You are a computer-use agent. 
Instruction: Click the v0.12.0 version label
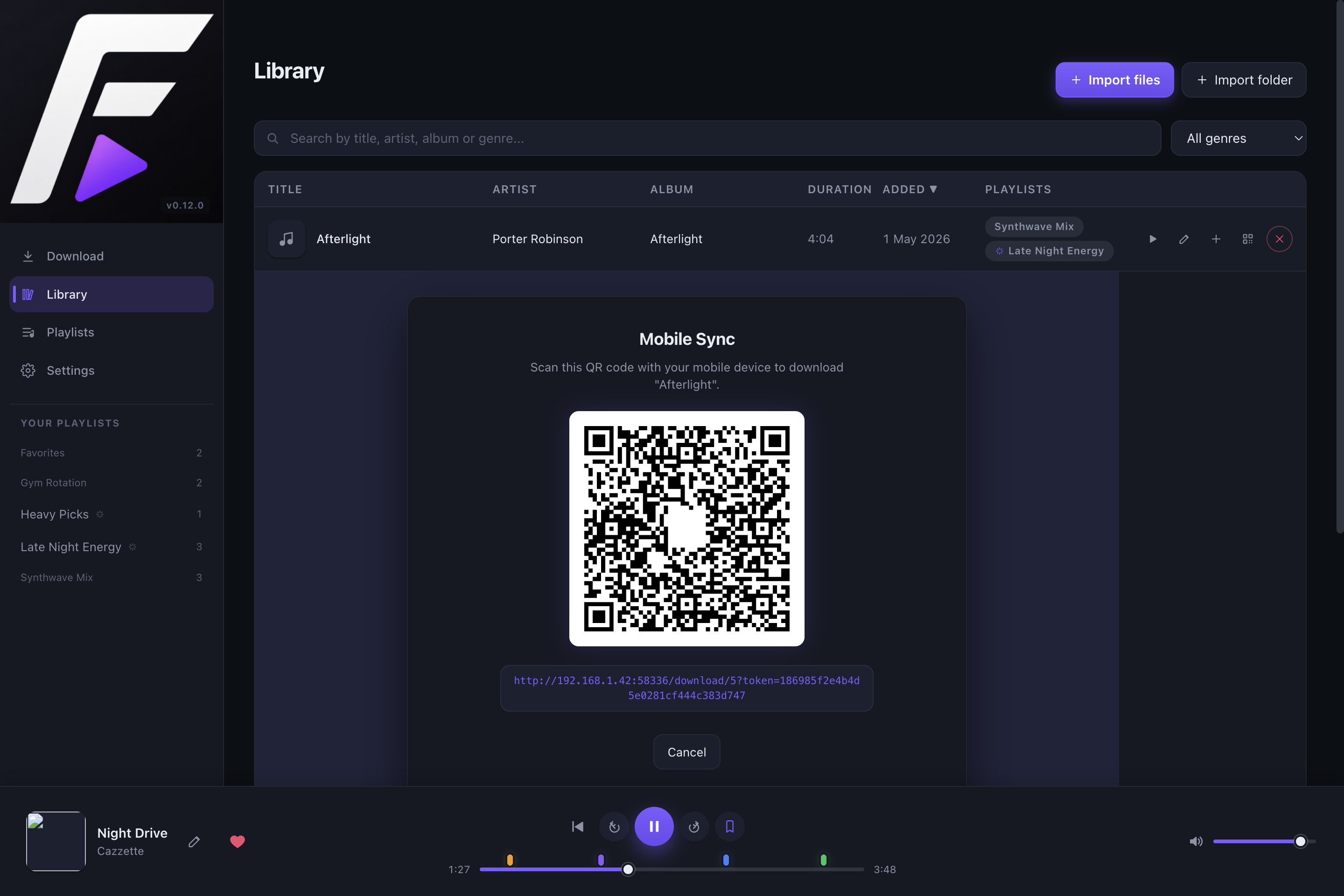pyautogui.click(x=185, y=205)
